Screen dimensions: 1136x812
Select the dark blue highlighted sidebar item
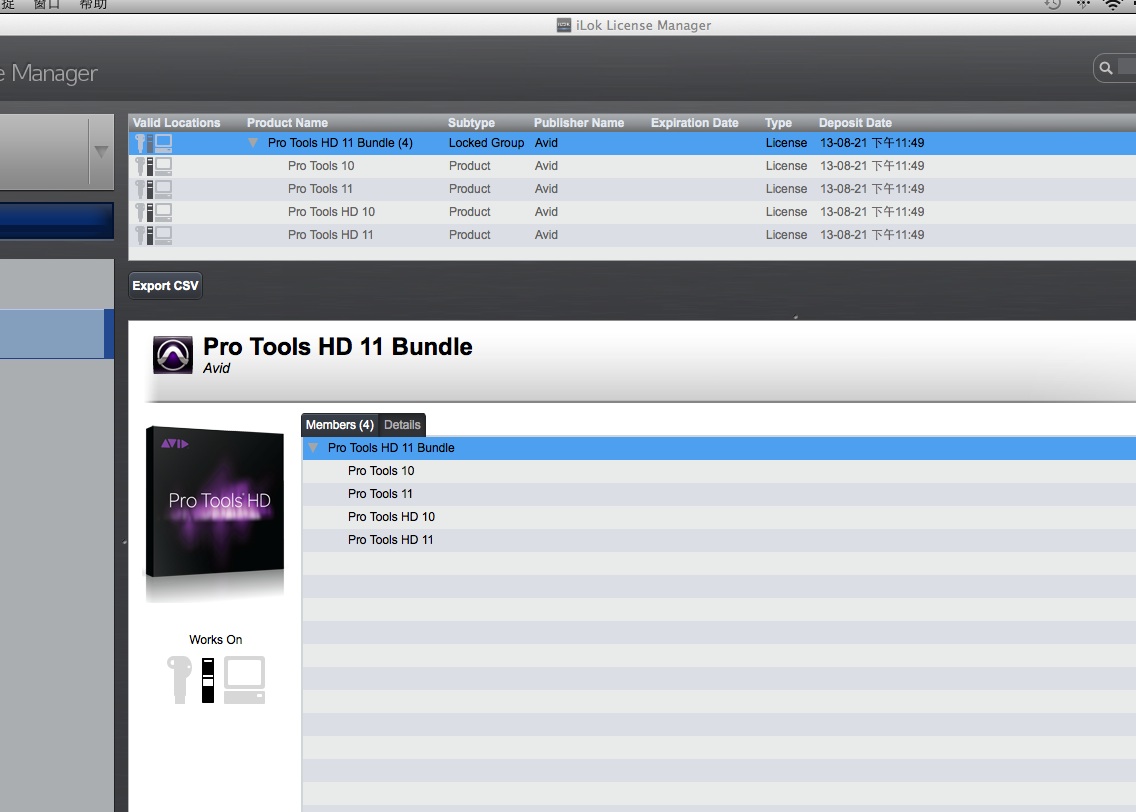(x=57, y=221)
